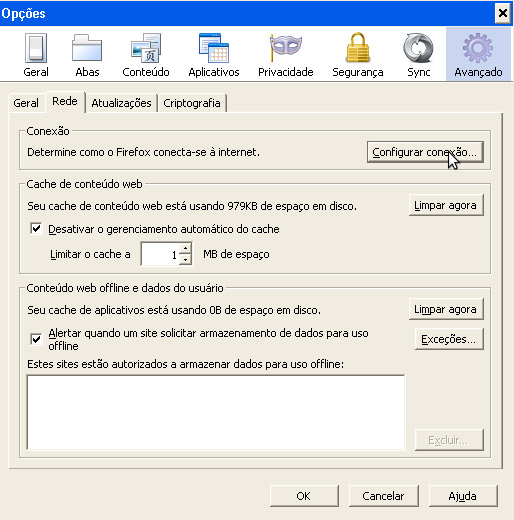Open the Exceções dialog
The height and width of the screenshot is (520, 514).
click(449, 339)
